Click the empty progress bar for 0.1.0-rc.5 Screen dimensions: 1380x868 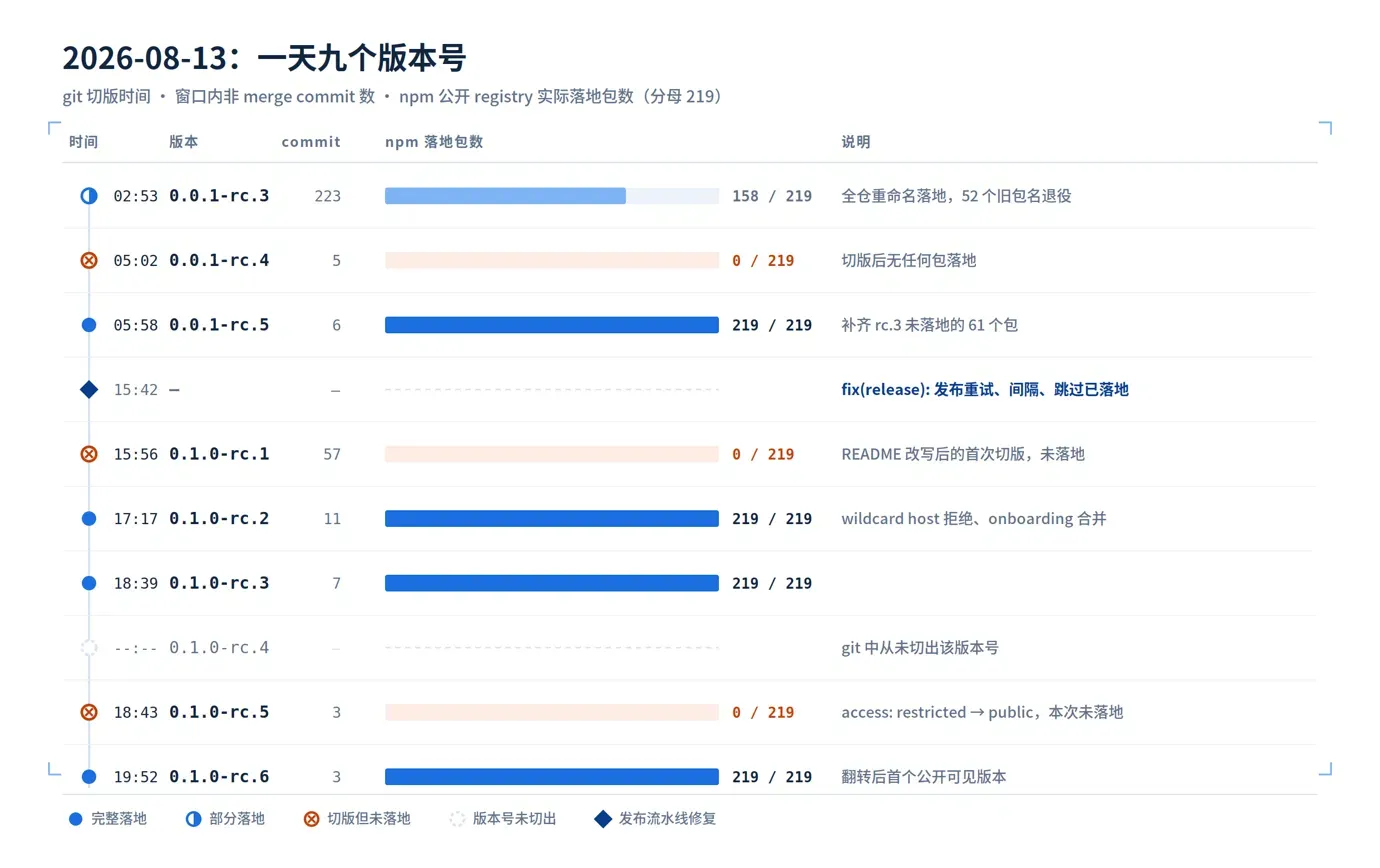coord(552,712)
